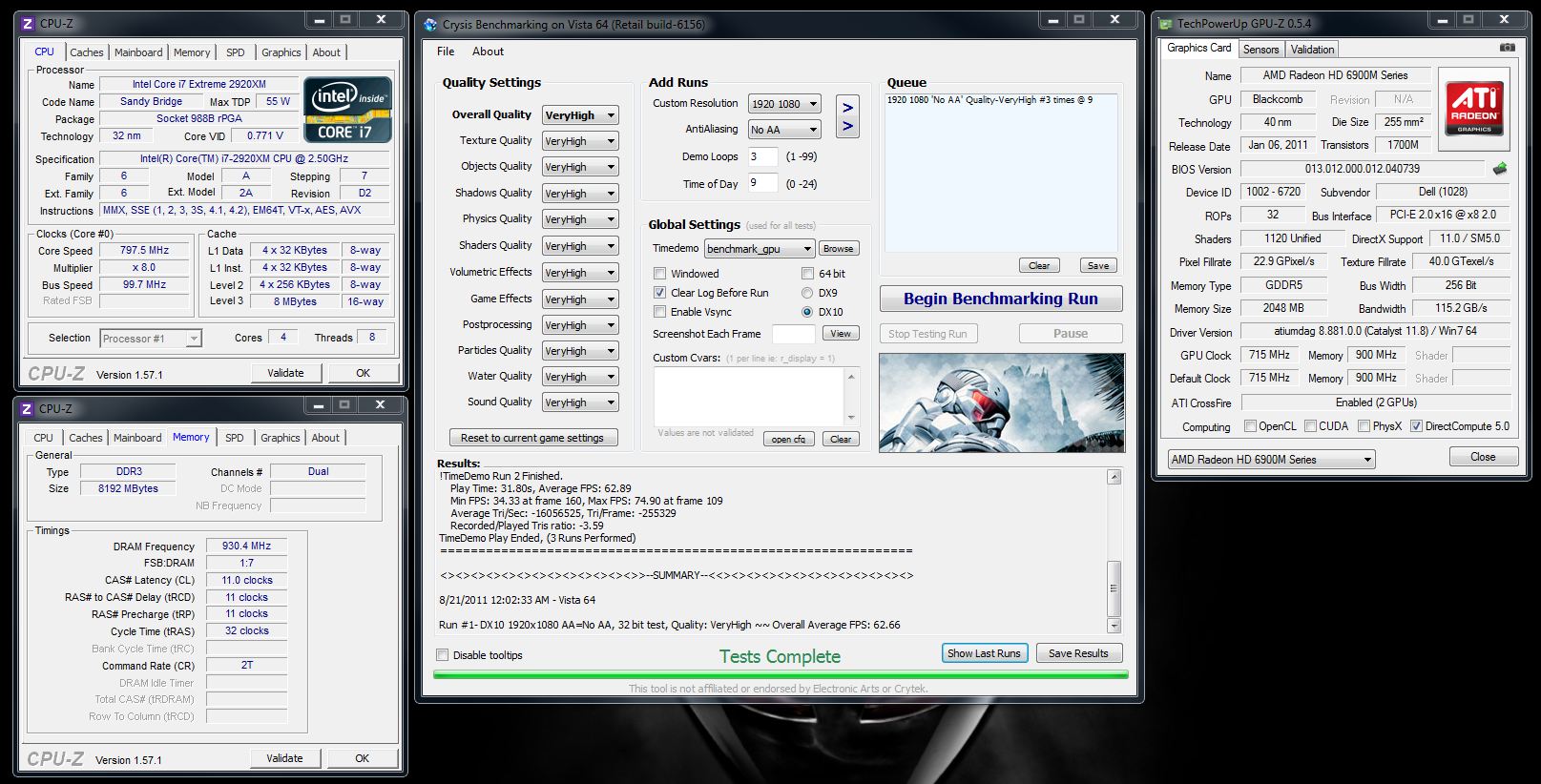The height and width of the screenshot is (784, 1541).
Task: Toggle the DirectCompute 5.0 checkbox
Action: click(1416, 426)
